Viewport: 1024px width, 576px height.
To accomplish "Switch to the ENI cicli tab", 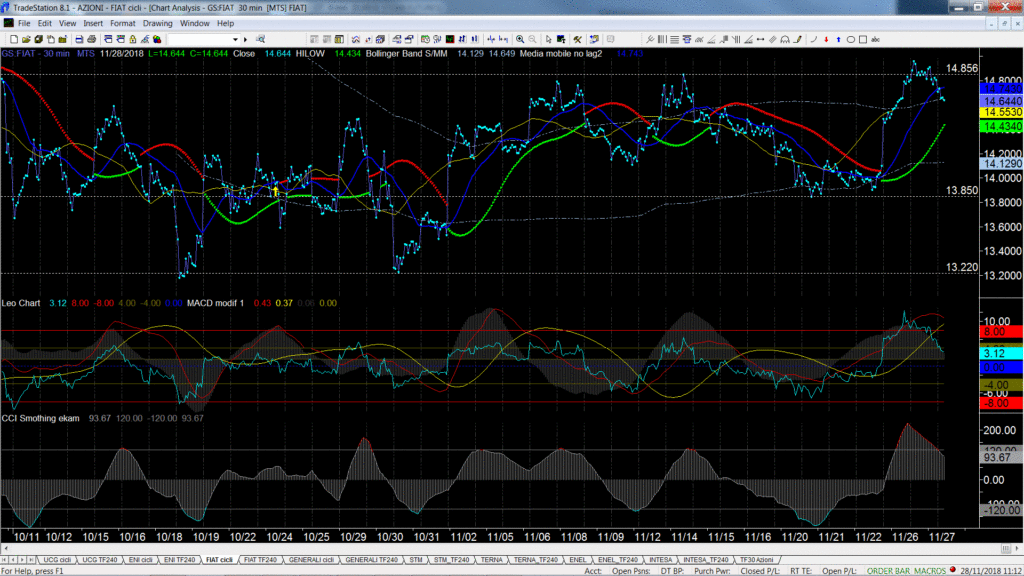I will point(140,560).
